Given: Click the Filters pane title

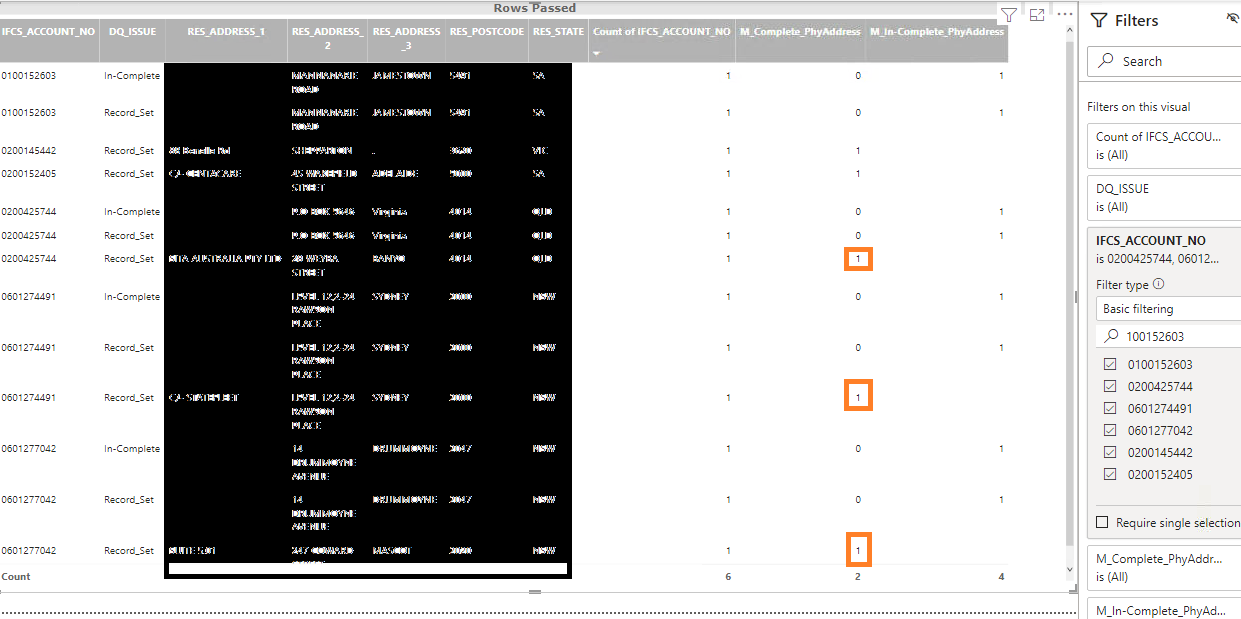Looking at the screenshot, I should tap(1136, 20).
